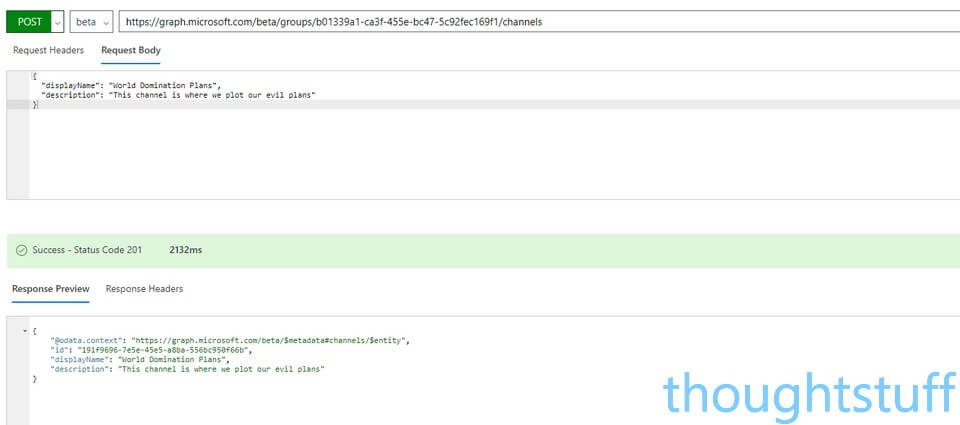The image size is (960, 425).
Task: Switch to the Request Headers tab
Action: [x=48, y=50]
